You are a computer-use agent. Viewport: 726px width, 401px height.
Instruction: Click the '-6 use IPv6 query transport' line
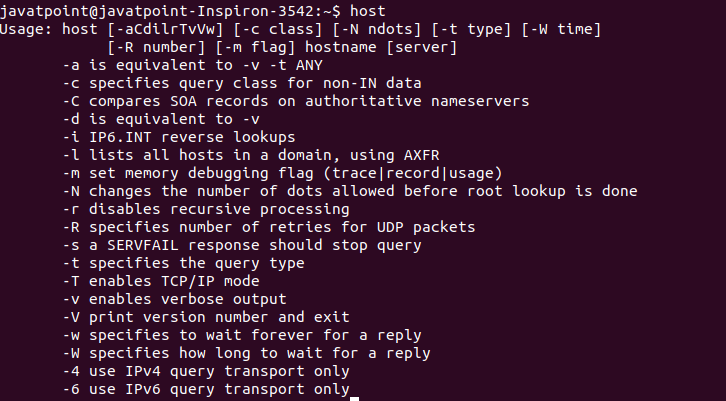pyautogui.click(x=206, y=389)
